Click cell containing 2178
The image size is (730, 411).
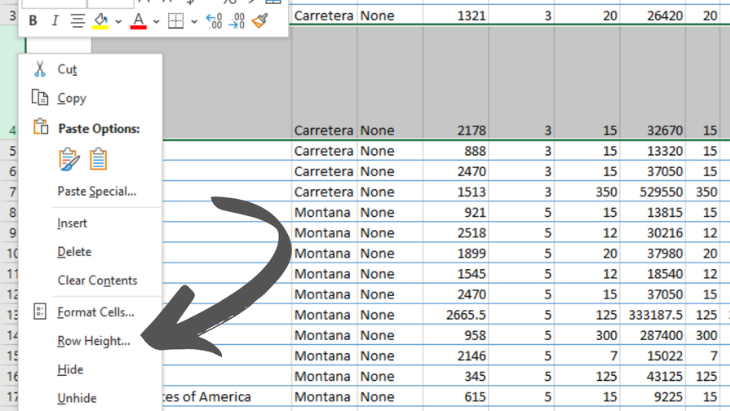pyautogui.click(x=456, y=83)
